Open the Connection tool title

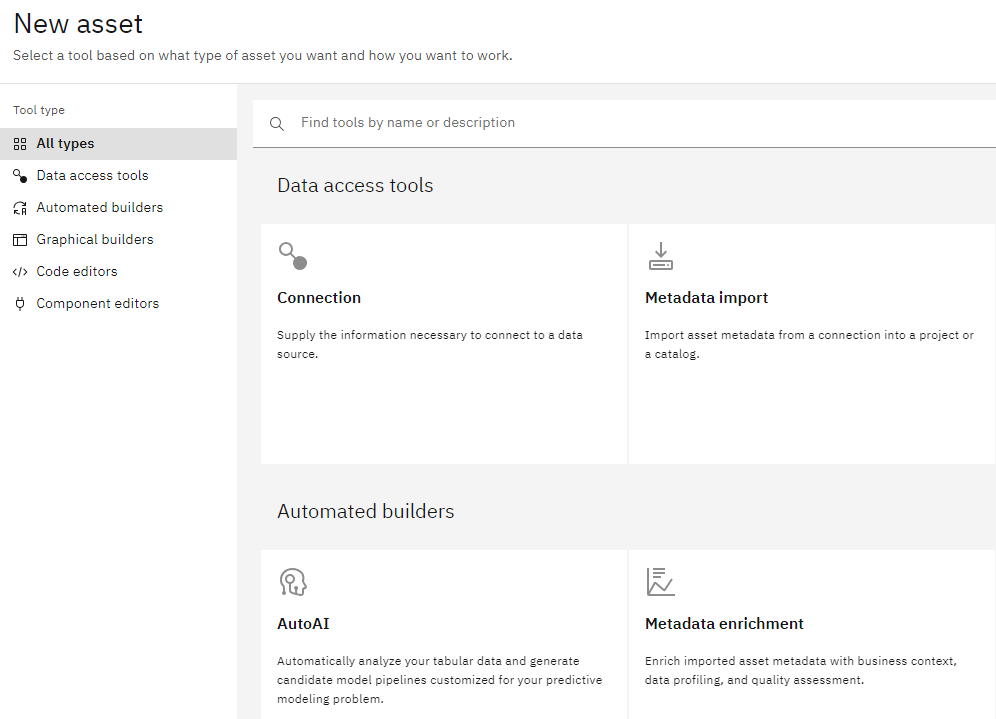319,298
